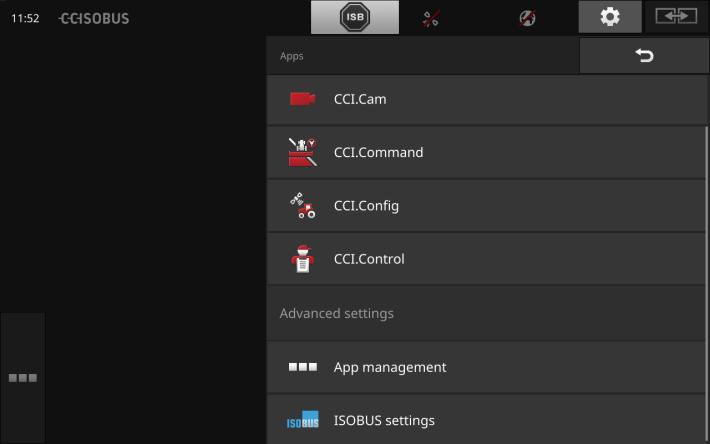Image resolution: width=710 pixels, height=444 pixels.
Task: Click the CCI.Control operator icon
Action: click(x=302, y=259)
